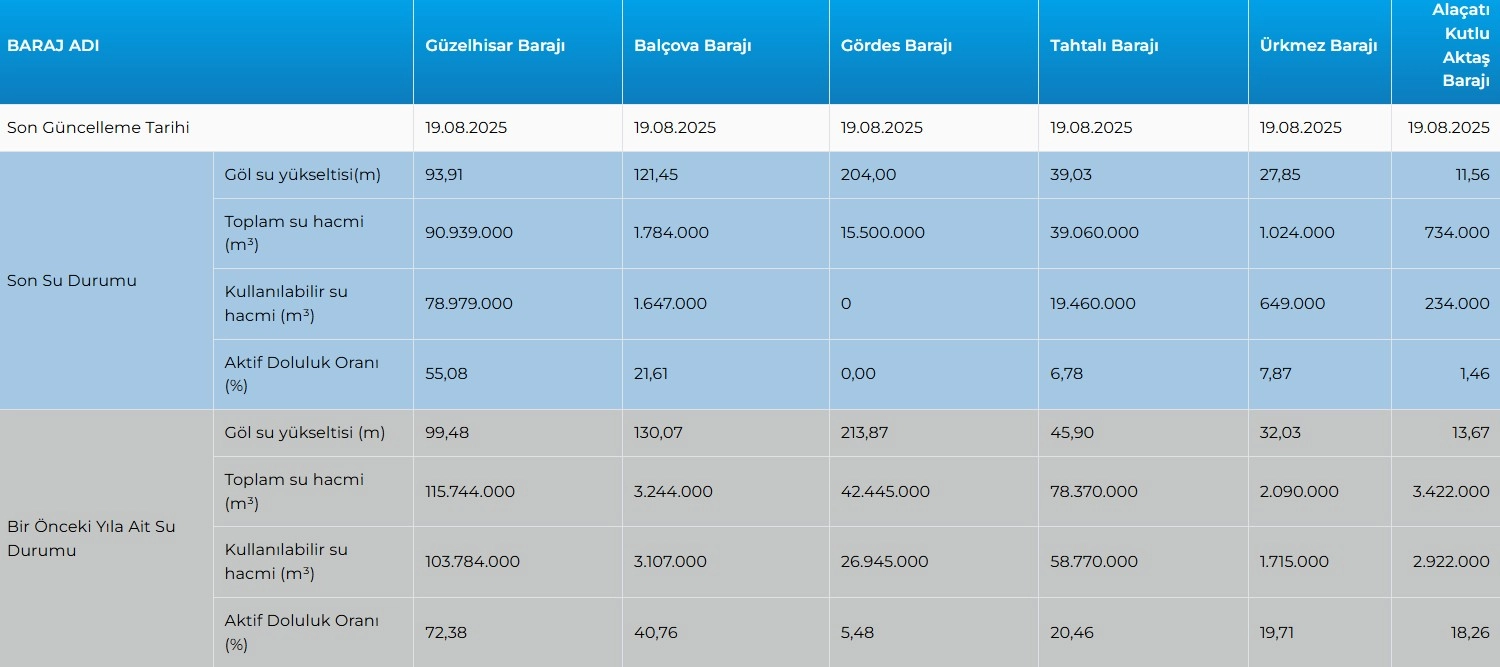Screen dimensions: 1500x667
Task: Click the Bir Önceki Yıla Ait Su Durumu label
Action: (91, 538)
